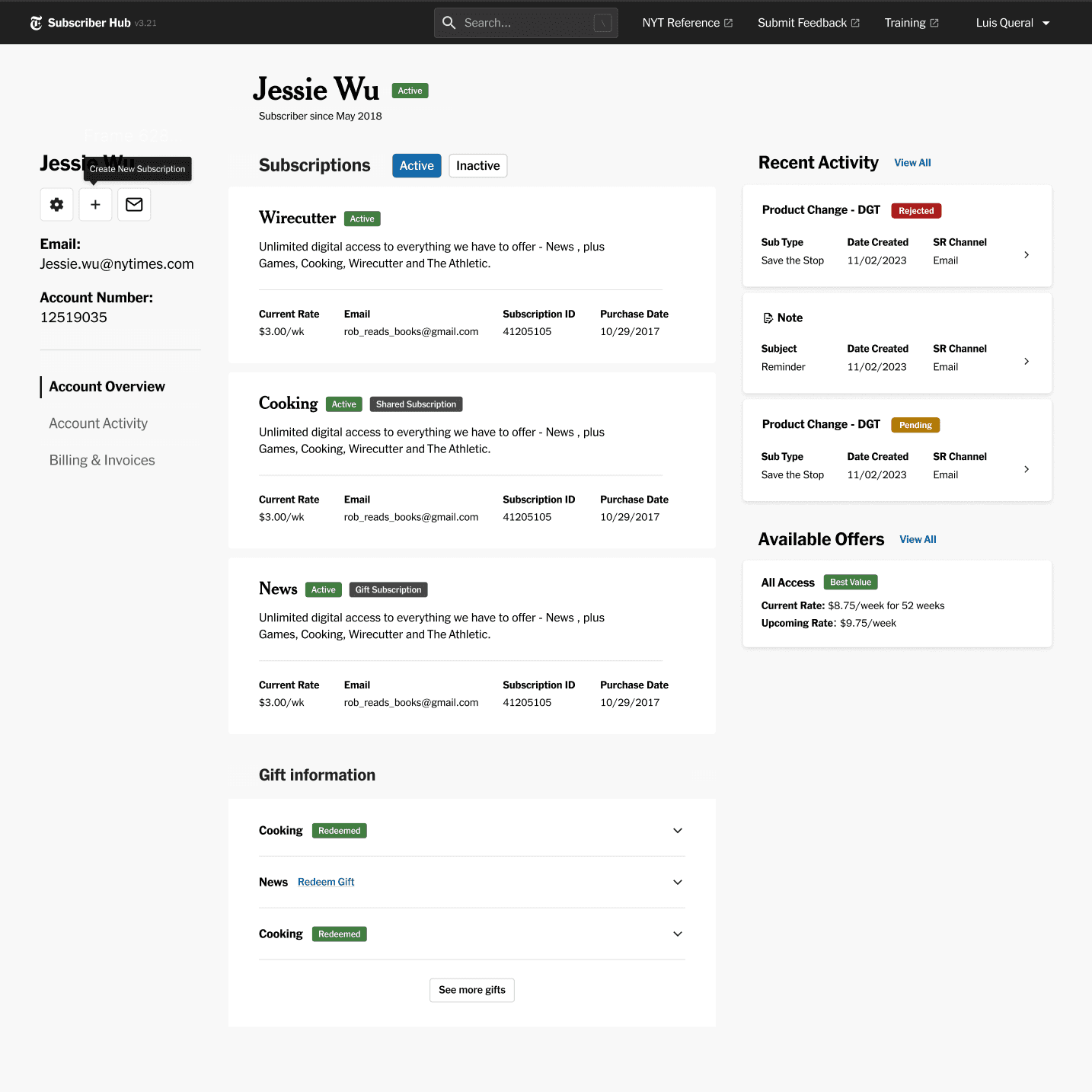Click the Gift Subscription badge
Viewport: 1092px width, 1092px height.
[388, 589]
